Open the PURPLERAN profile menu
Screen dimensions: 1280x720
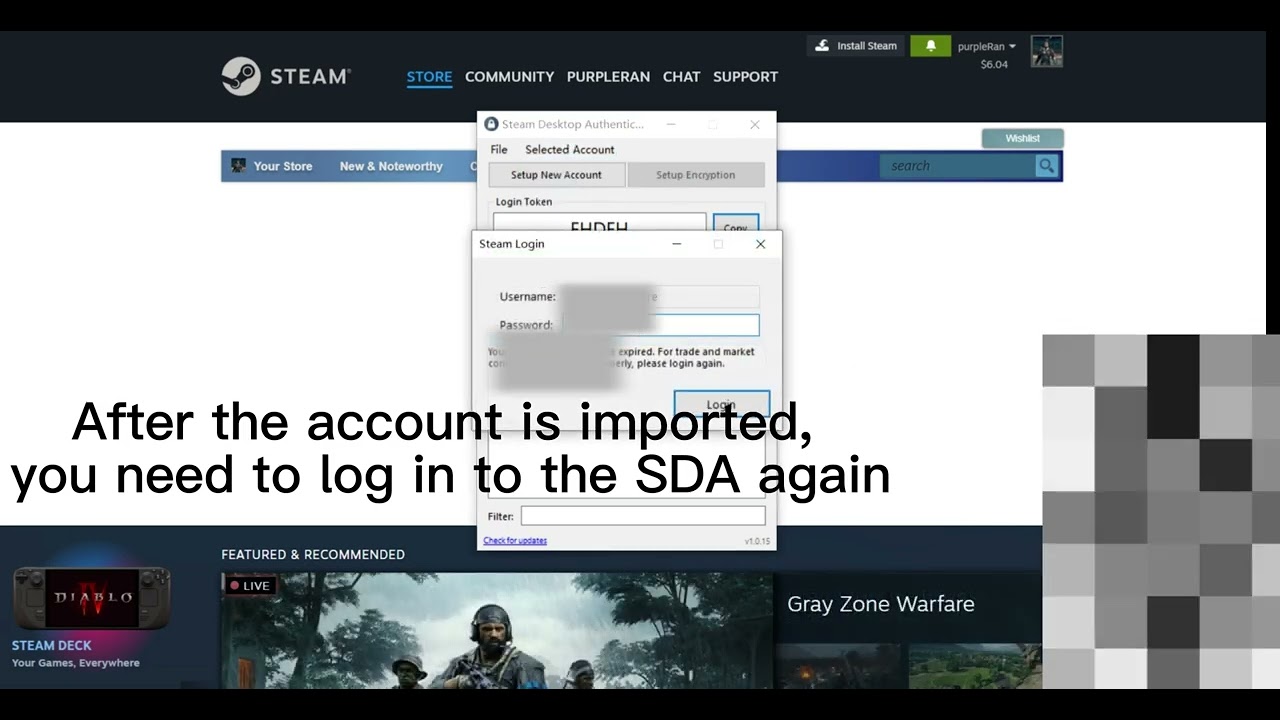(x=608, y=76)
